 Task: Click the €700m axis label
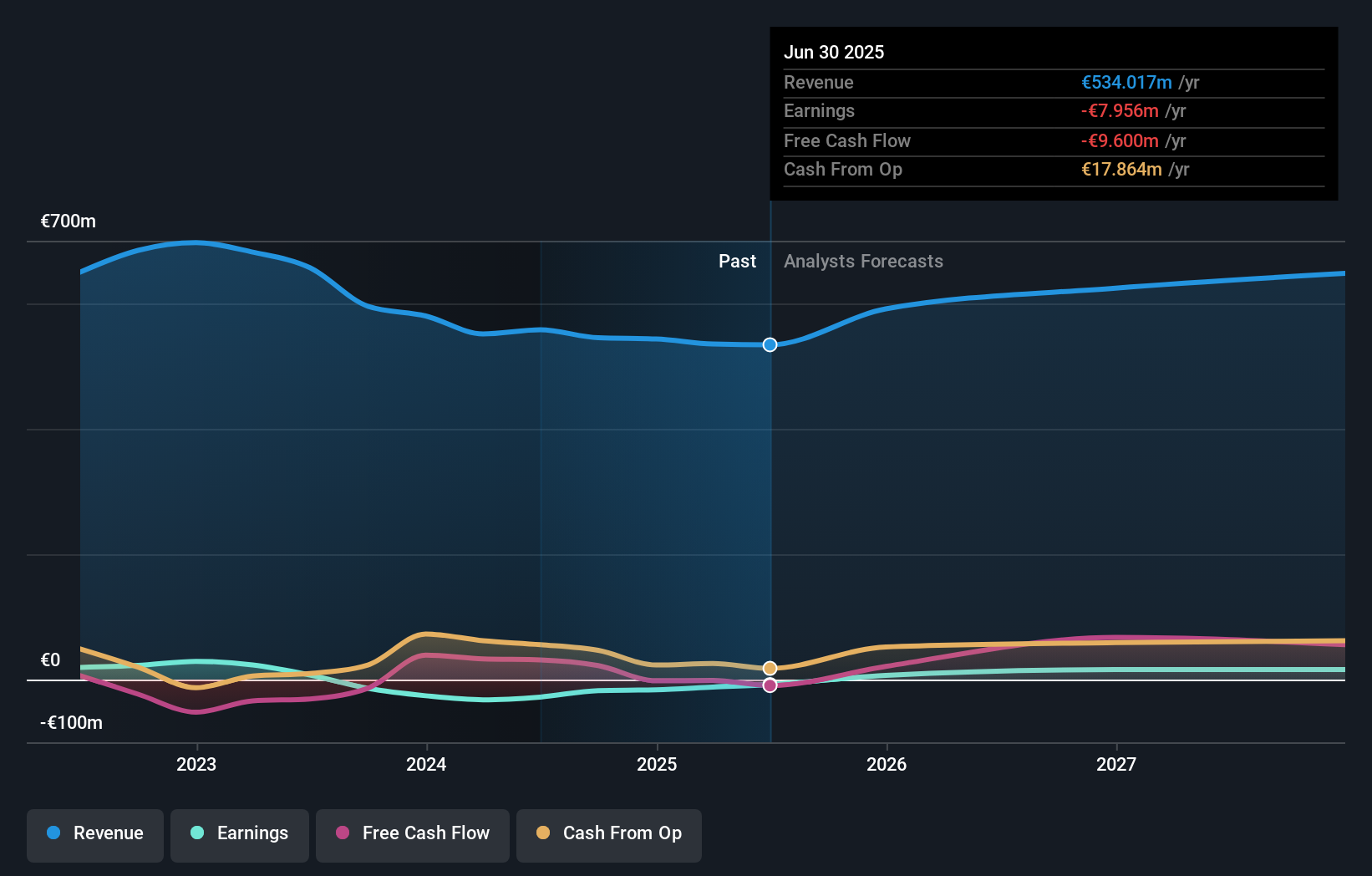point(66,221)
